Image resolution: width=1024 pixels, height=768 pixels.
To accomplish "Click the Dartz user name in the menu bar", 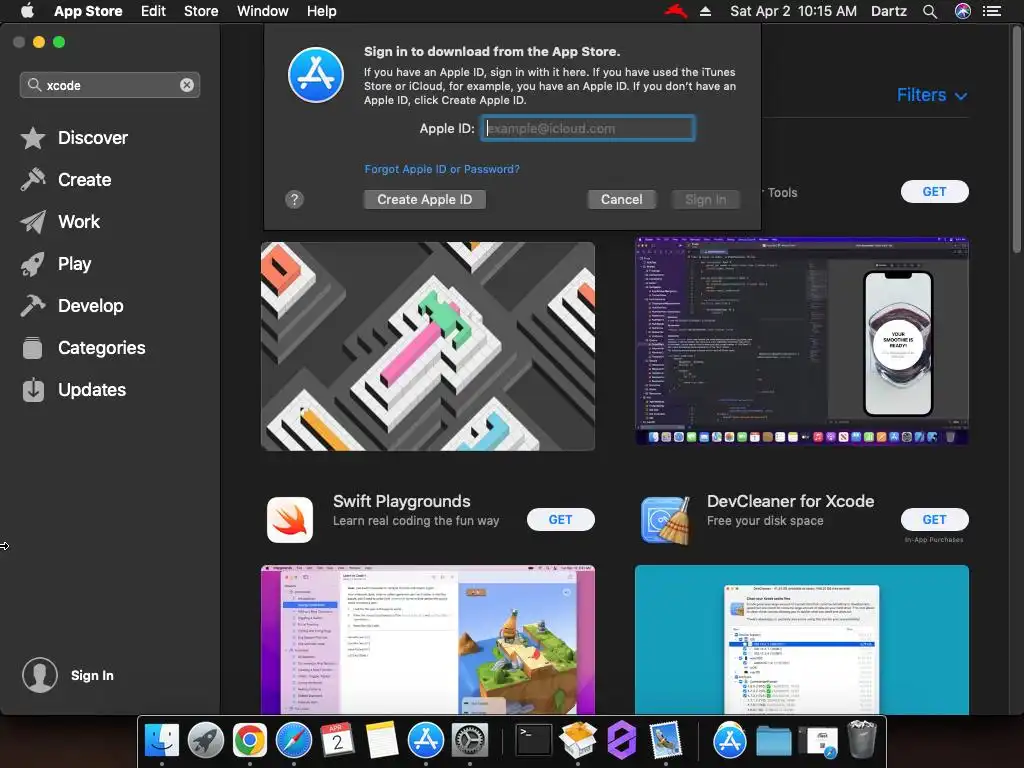I will pyautogui.click(x=889, y=11).
